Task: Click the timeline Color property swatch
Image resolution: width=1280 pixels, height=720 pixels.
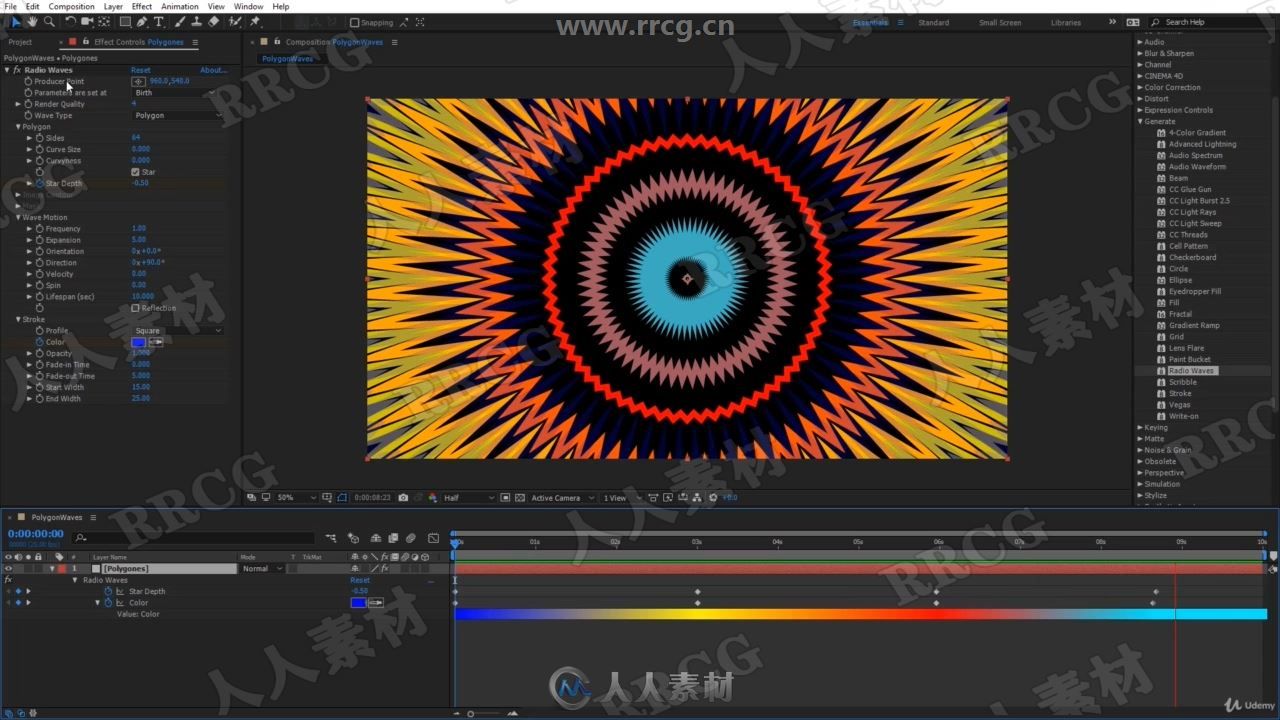Action: coord(358,603)
